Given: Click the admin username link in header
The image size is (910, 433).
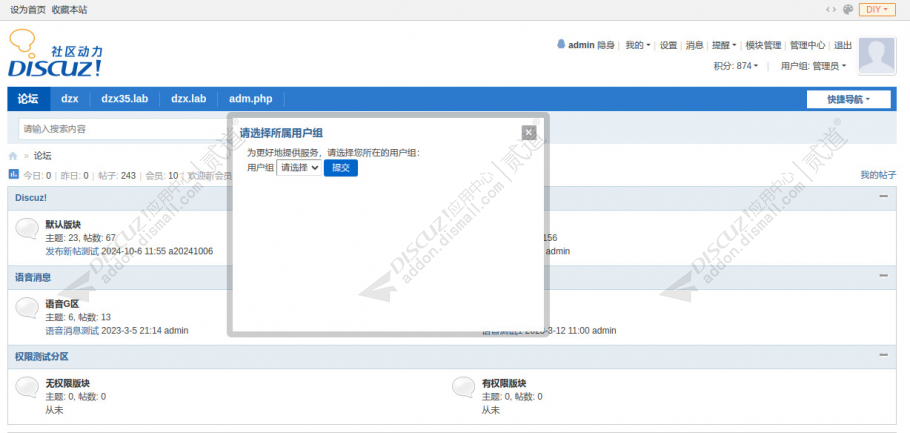Looking at the screenshot, I should click(581, 45).
